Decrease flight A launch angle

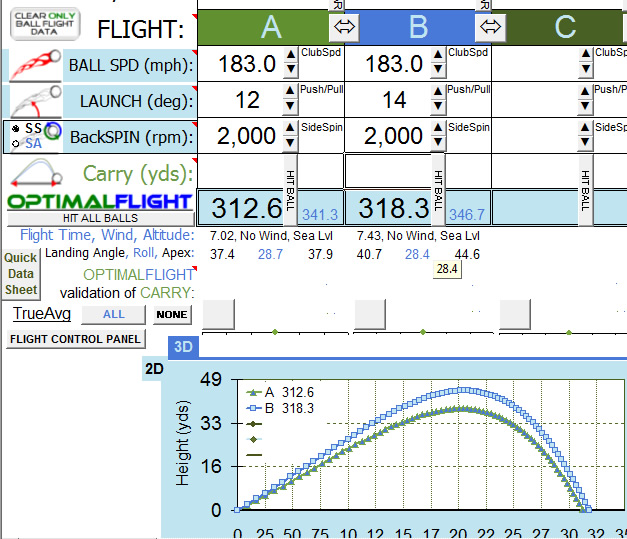tap(290, 106)
